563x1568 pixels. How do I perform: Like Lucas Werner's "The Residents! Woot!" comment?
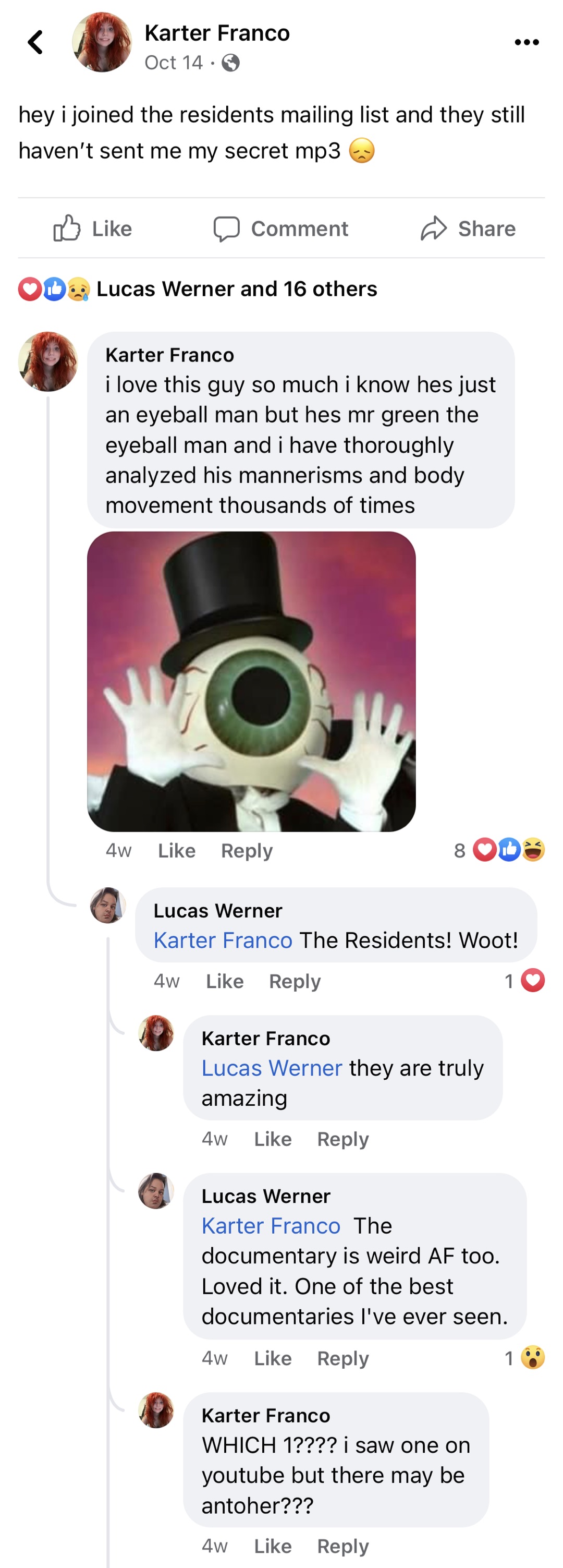[224, 981]
